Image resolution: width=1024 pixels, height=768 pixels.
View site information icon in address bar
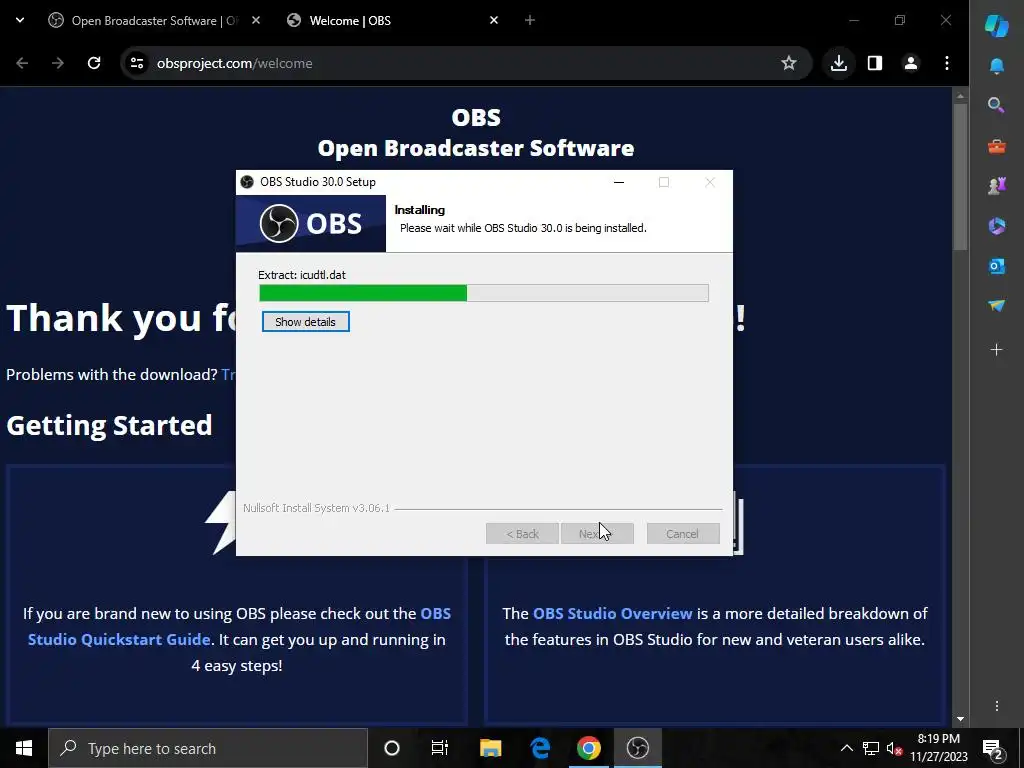(137, 63)
